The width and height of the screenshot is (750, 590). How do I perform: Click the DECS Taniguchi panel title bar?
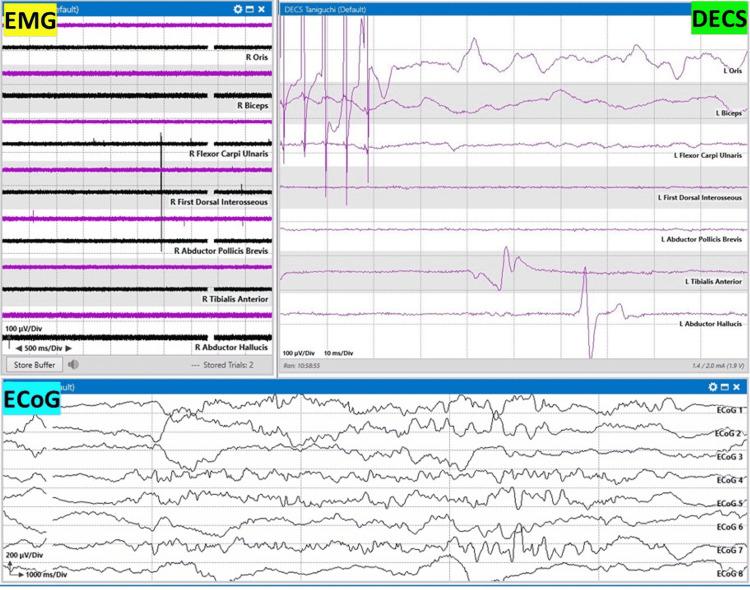pyautogui.click(x=340, y=8)
